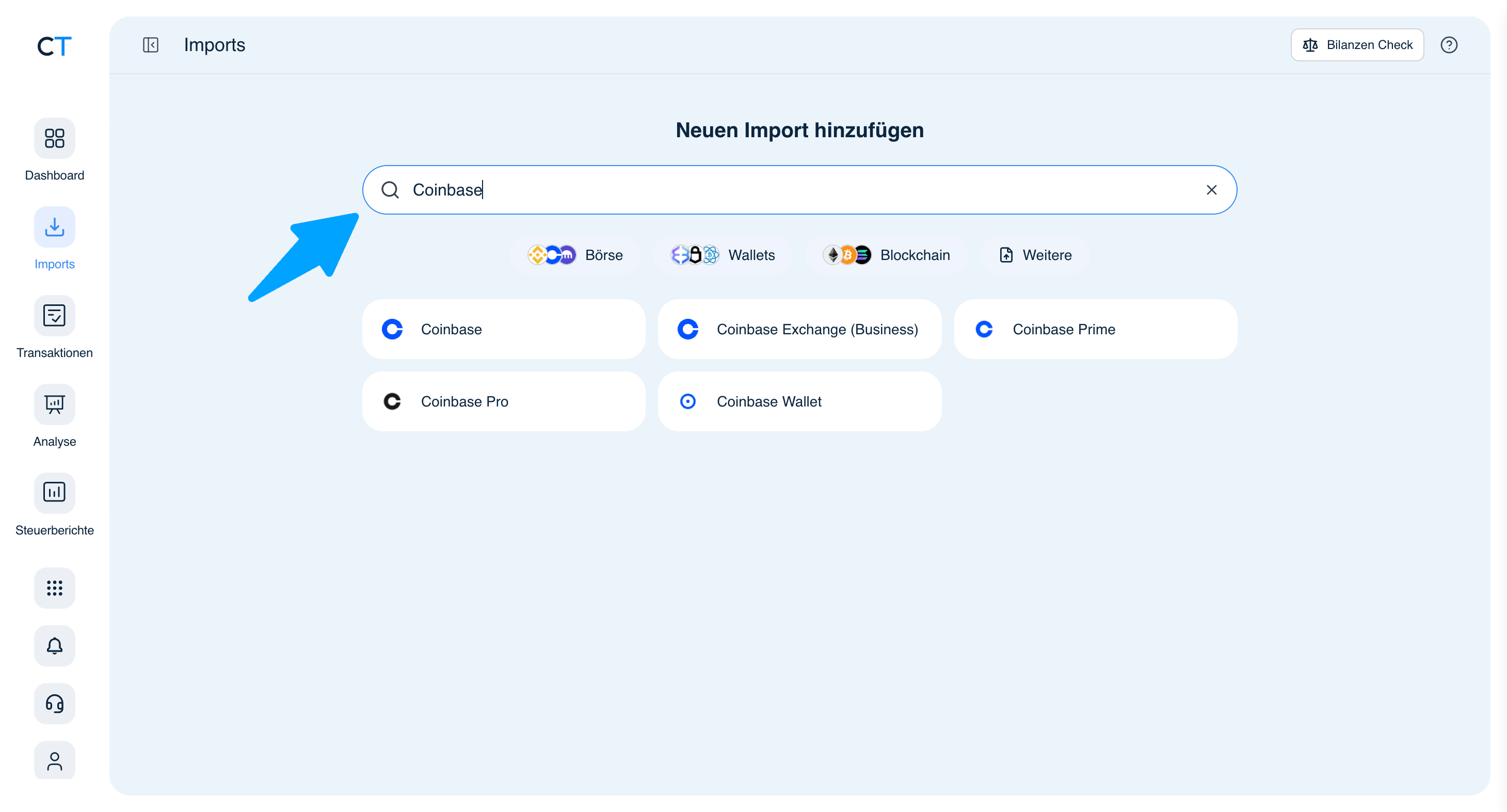The image size is (1507, 812).
Task: Click the magnifier search icon
Action: pos(390,190)
